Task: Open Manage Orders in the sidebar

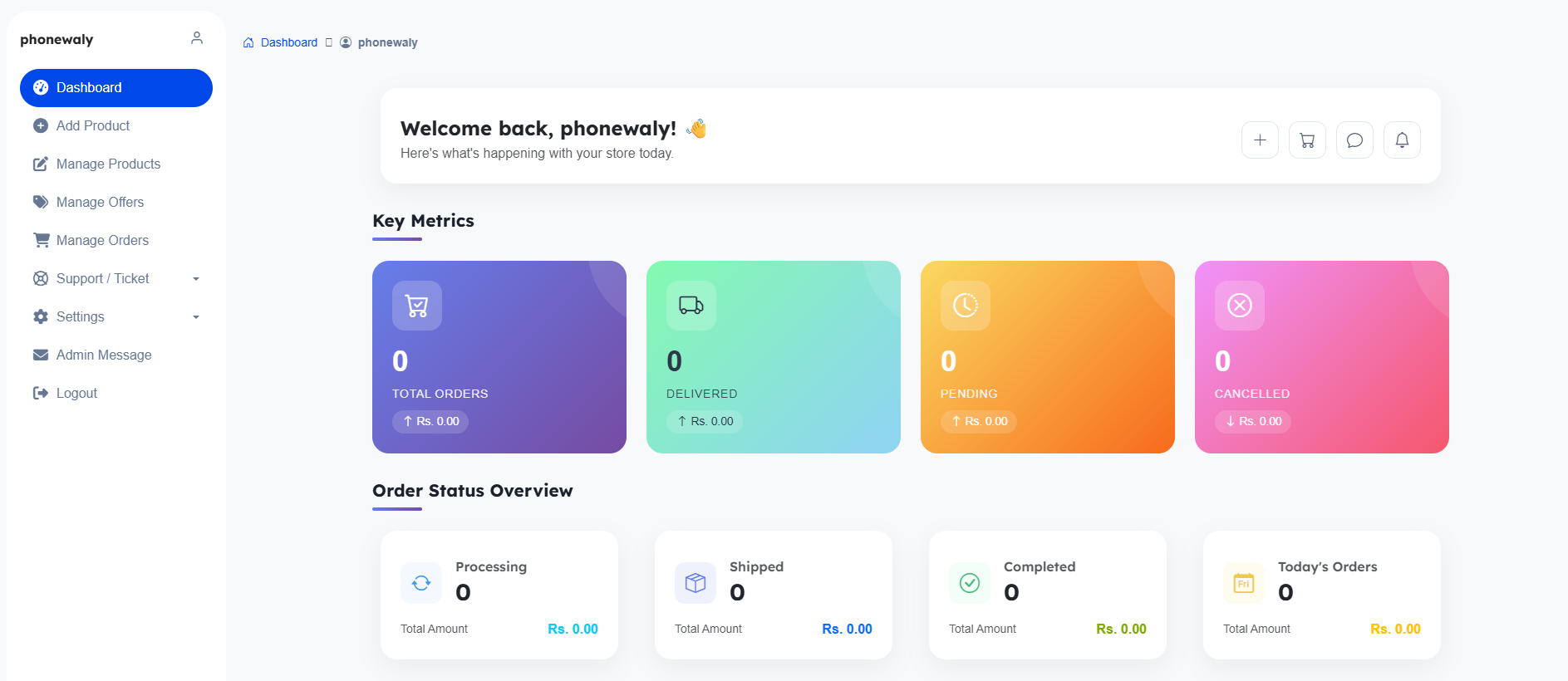Action: coord(116,241)
